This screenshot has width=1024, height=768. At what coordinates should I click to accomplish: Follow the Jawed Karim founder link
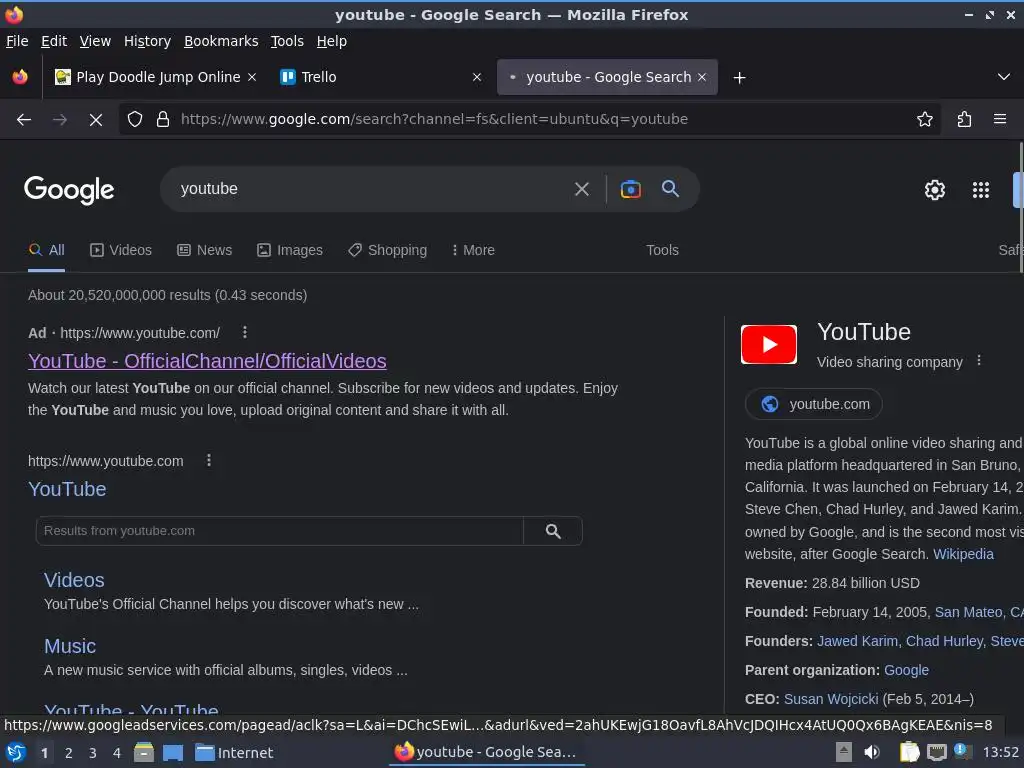point(857,641)
